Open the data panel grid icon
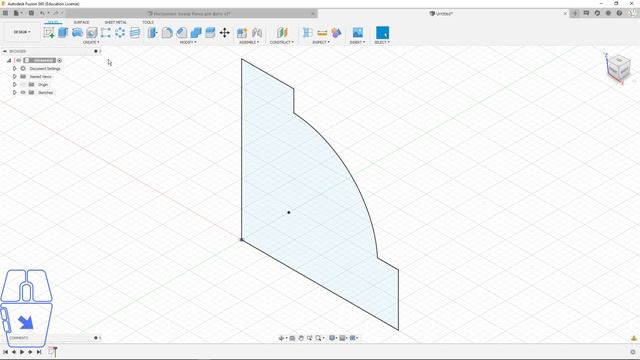640x360 pixels. click(x=5, y=13)
